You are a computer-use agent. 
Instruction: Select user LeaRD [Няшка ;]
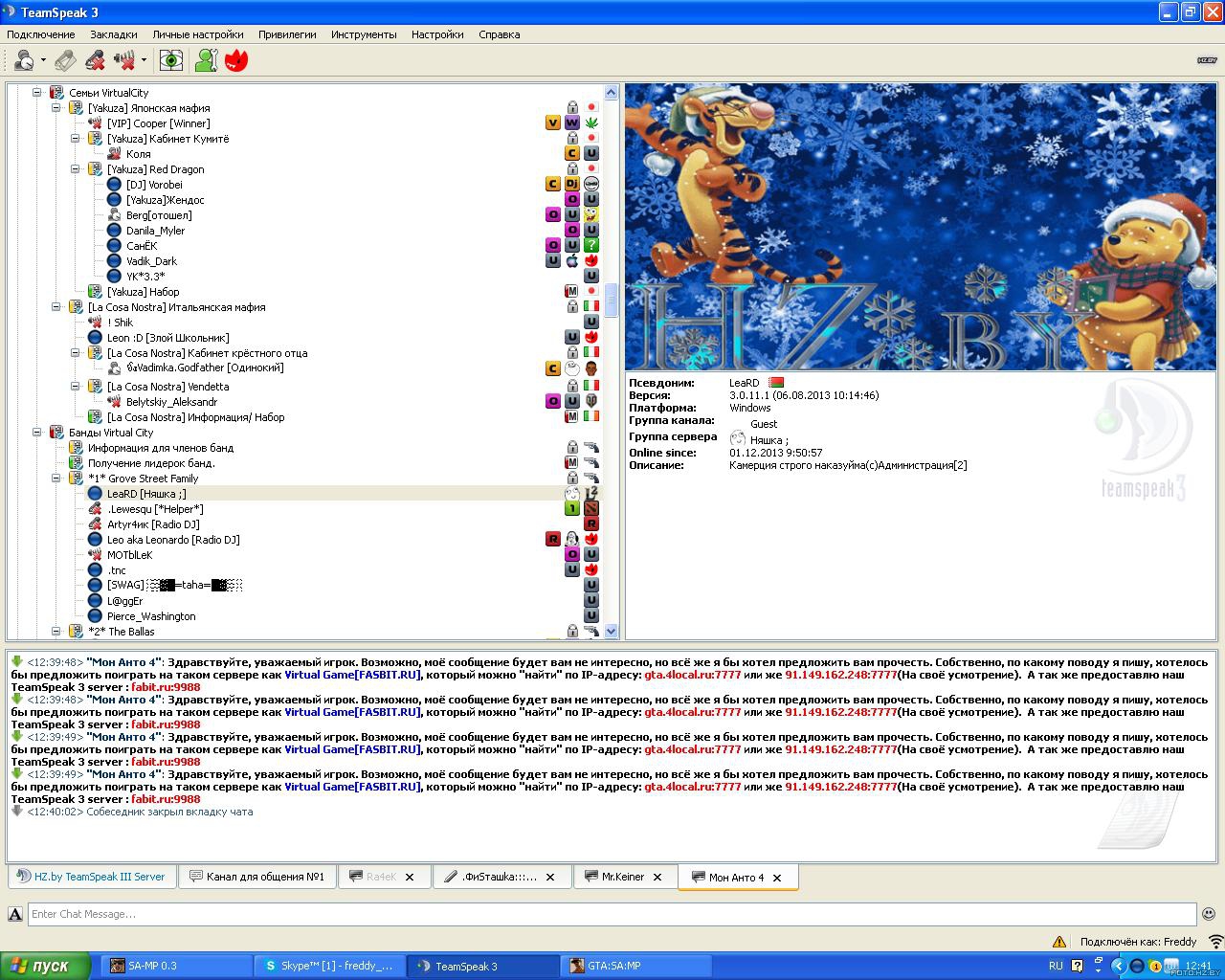pos(146,494)
